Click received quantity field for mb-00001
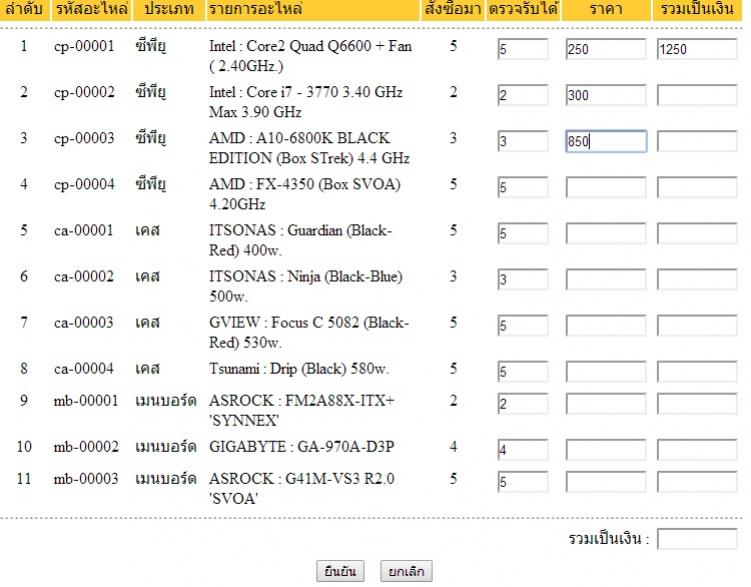The image size is (751, 587). [x=523, y=404]
